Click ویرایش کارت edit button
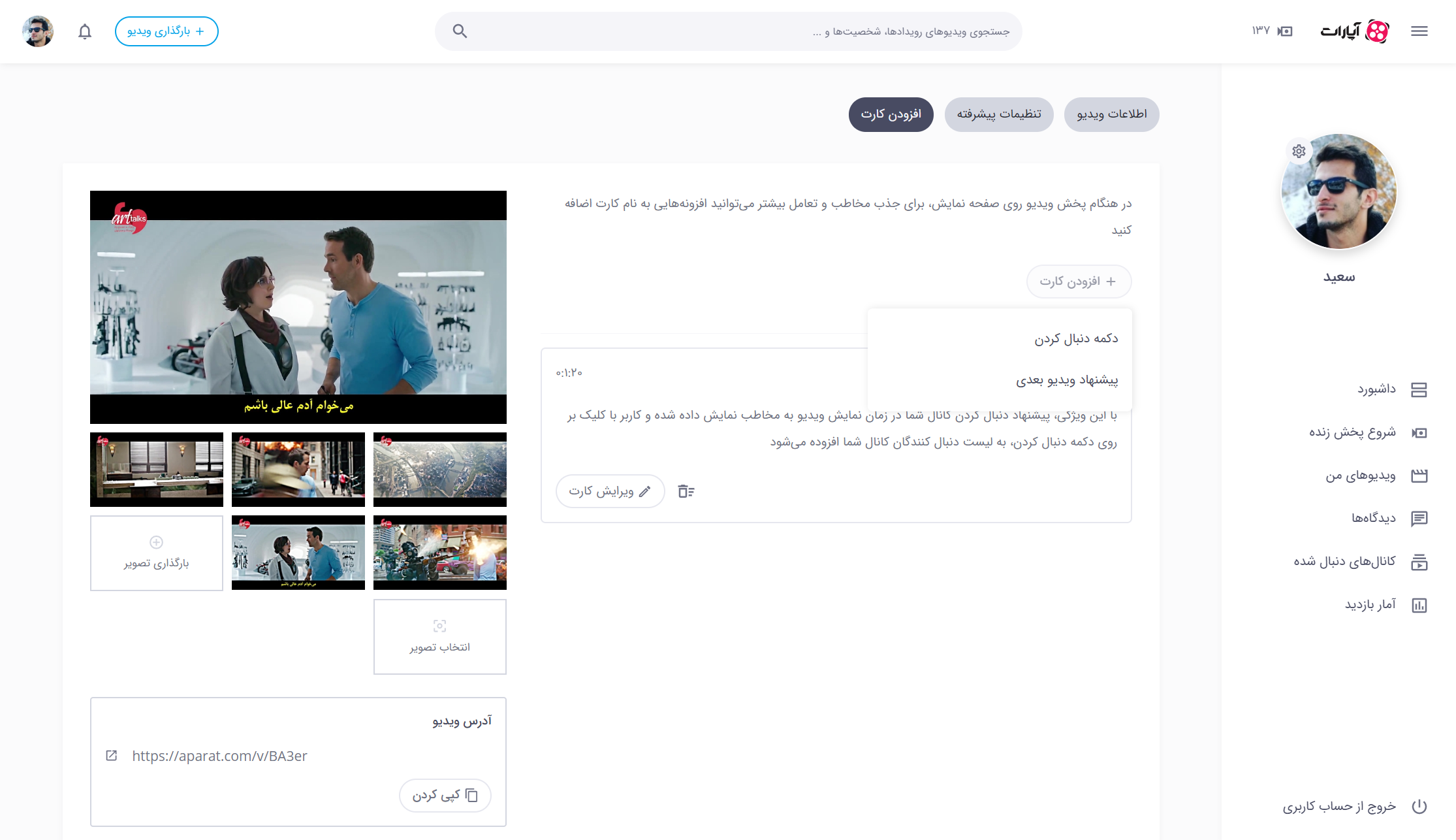The height and width of the screenshot is (840, 1456). point(610,491)
